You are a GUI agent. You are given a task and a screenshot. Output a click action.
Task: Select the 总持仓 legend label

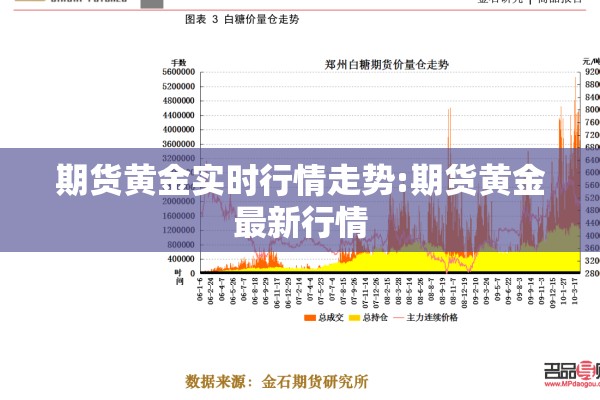coord(375,318)
